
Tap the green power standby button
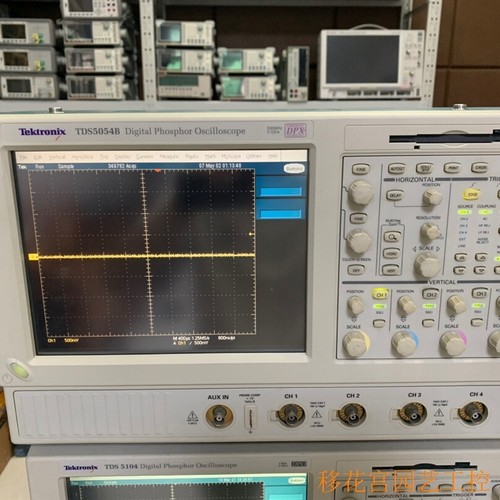point(19,369)
